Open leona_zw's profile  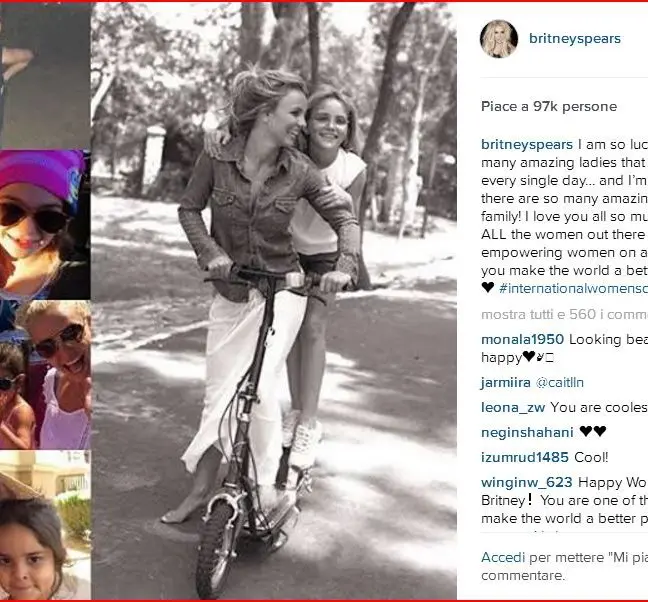(514, 407)
